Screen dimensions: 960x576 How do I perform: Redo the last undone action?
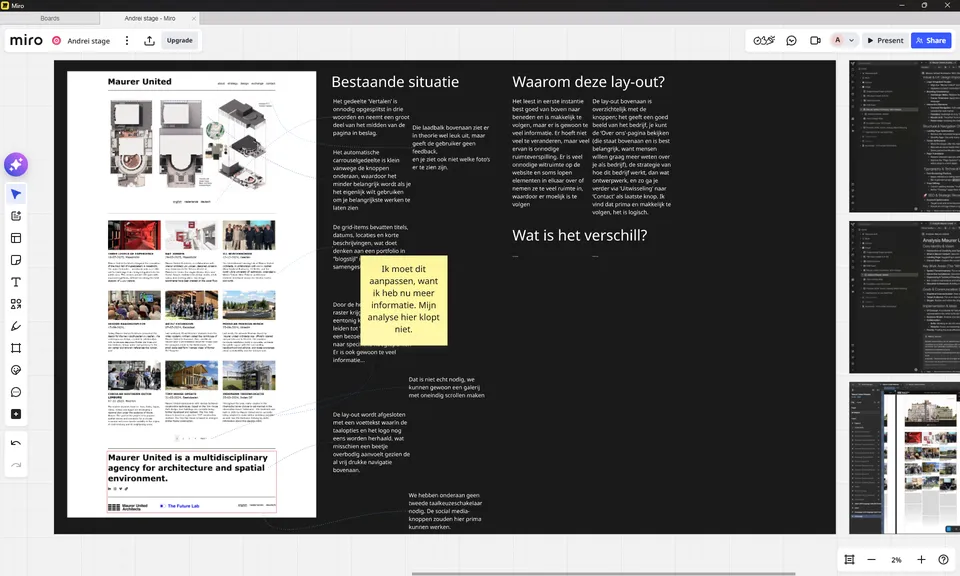tap(16, 465)
